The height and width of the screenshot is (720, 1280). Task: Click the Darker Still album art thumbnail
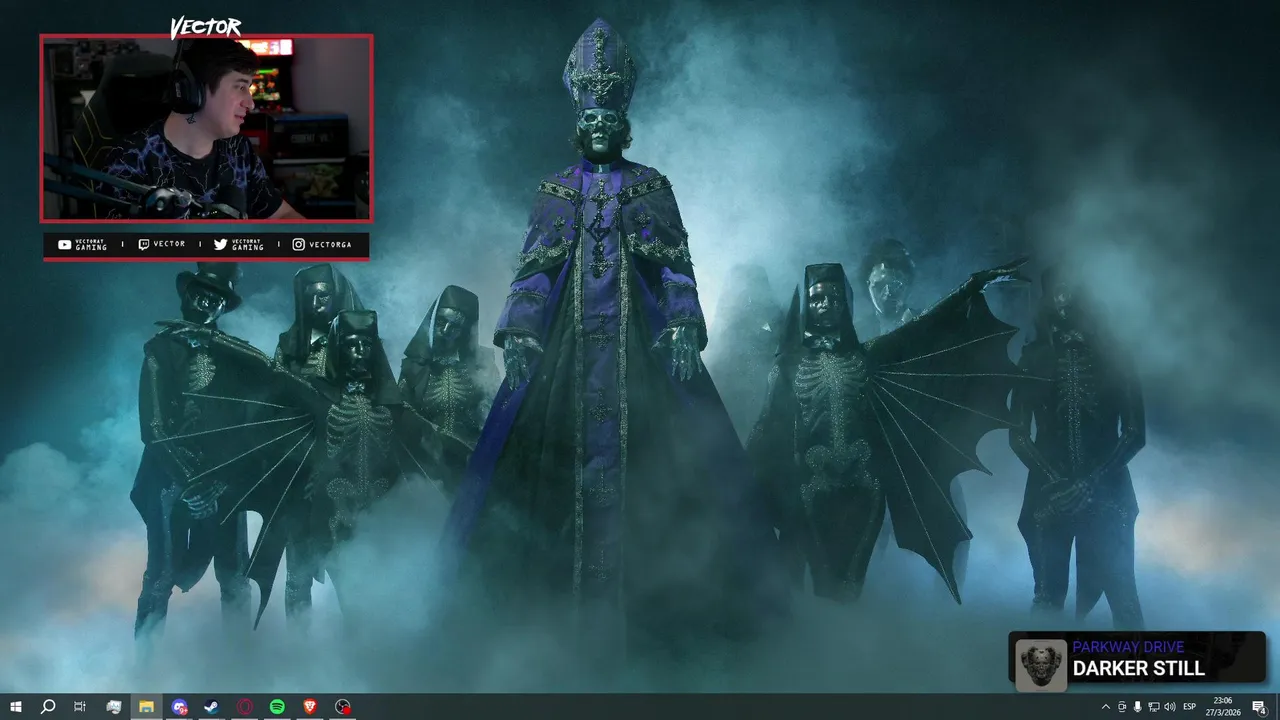(1041, 664)
